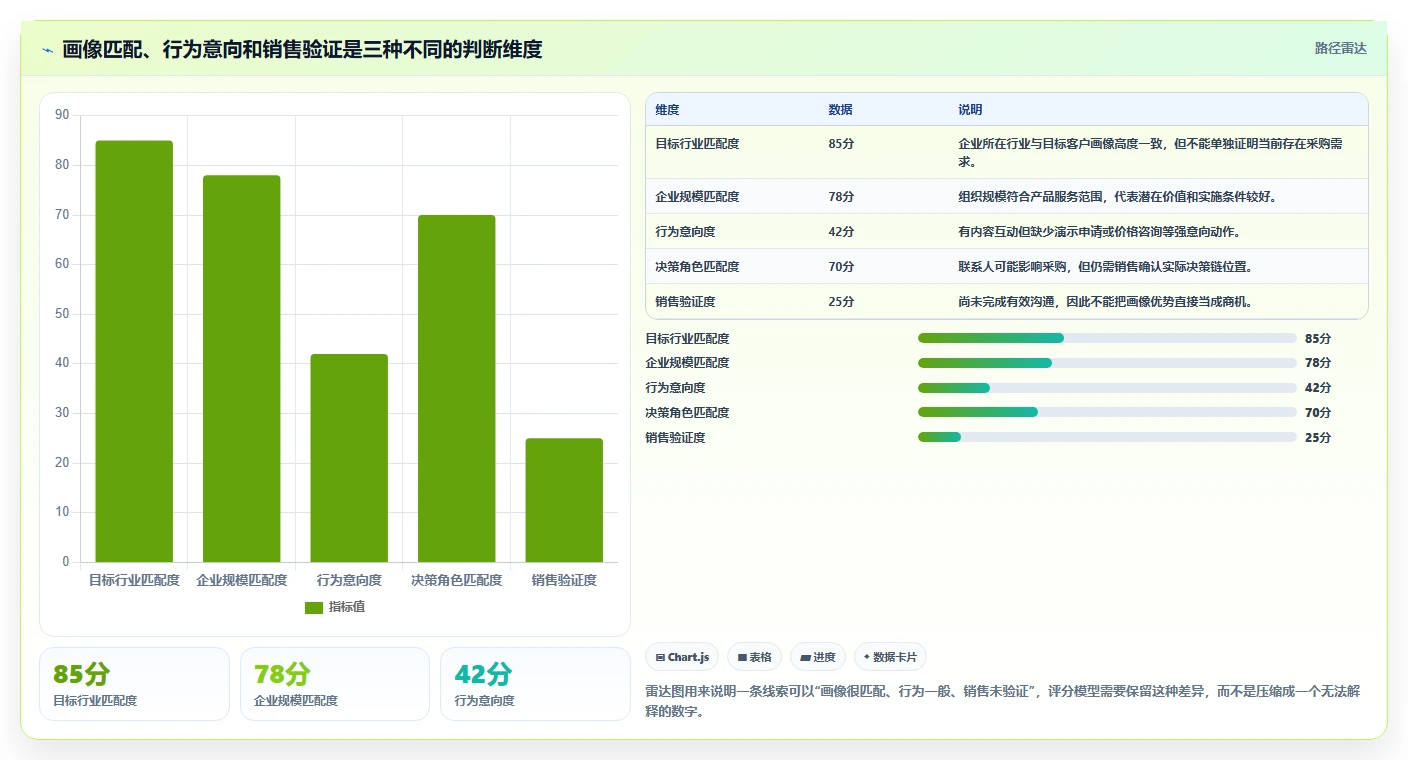
Task: Click the 行为意向度 bar in the chart
Action: tap(349, 458)
